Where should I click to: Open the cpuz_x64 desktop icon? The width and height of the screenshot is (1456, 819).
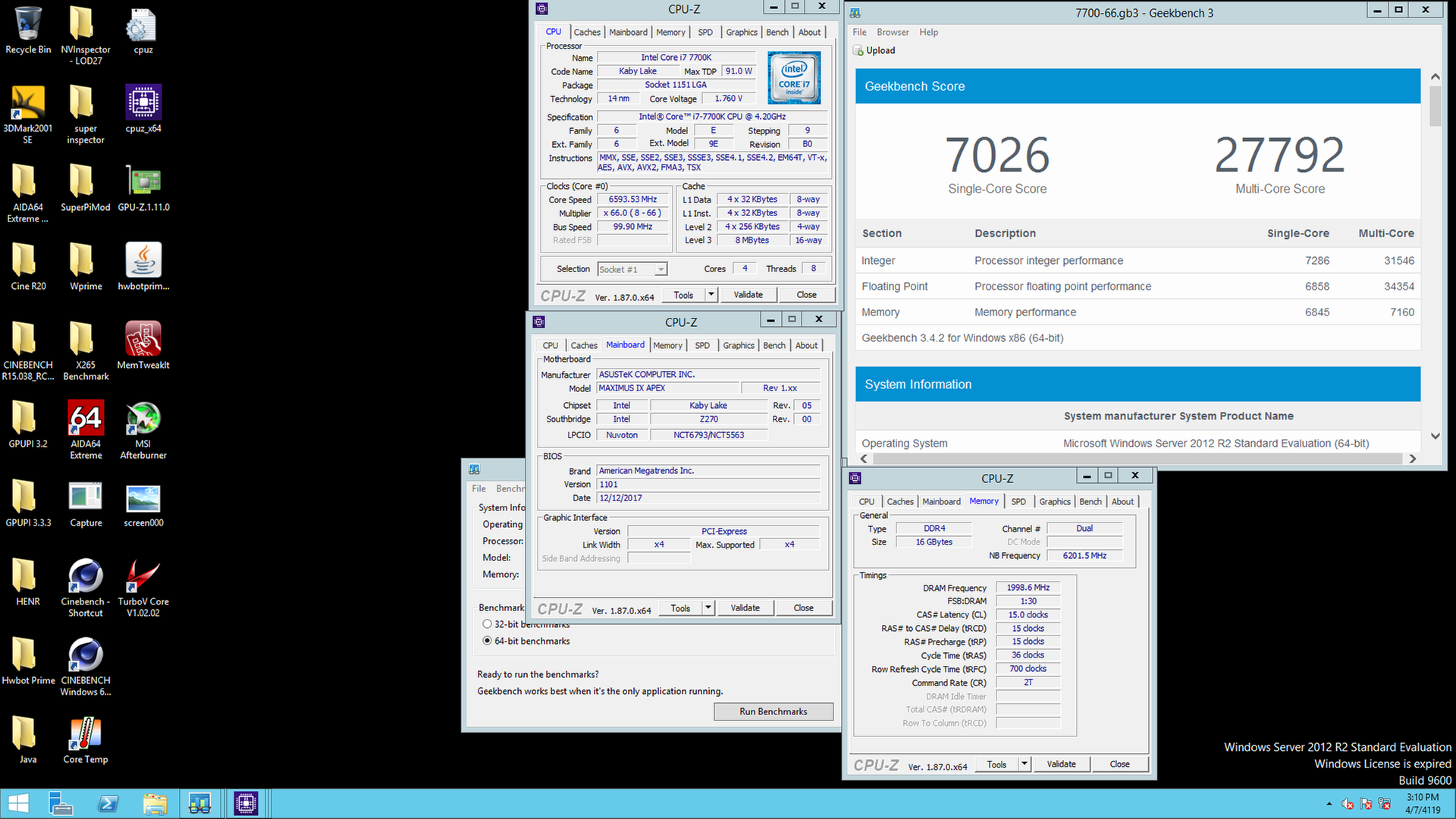(143, 108)
